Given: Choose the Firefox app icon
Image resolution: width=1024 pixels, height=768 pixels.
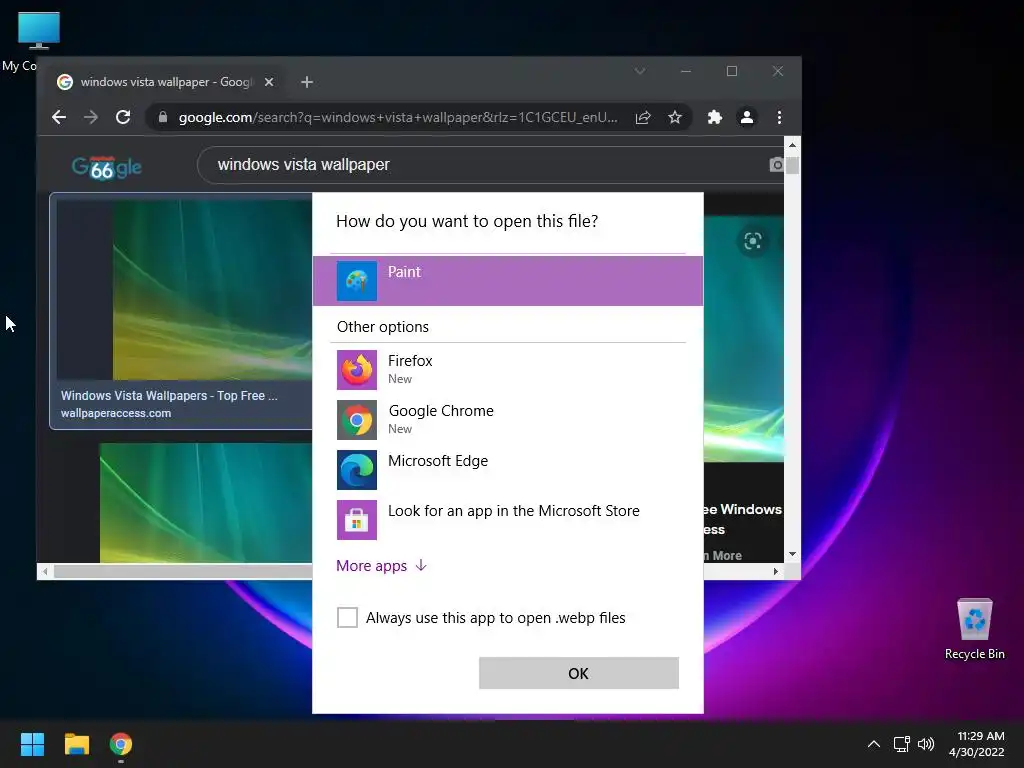Looking at the screenshot, I should (x=357, y=370).
